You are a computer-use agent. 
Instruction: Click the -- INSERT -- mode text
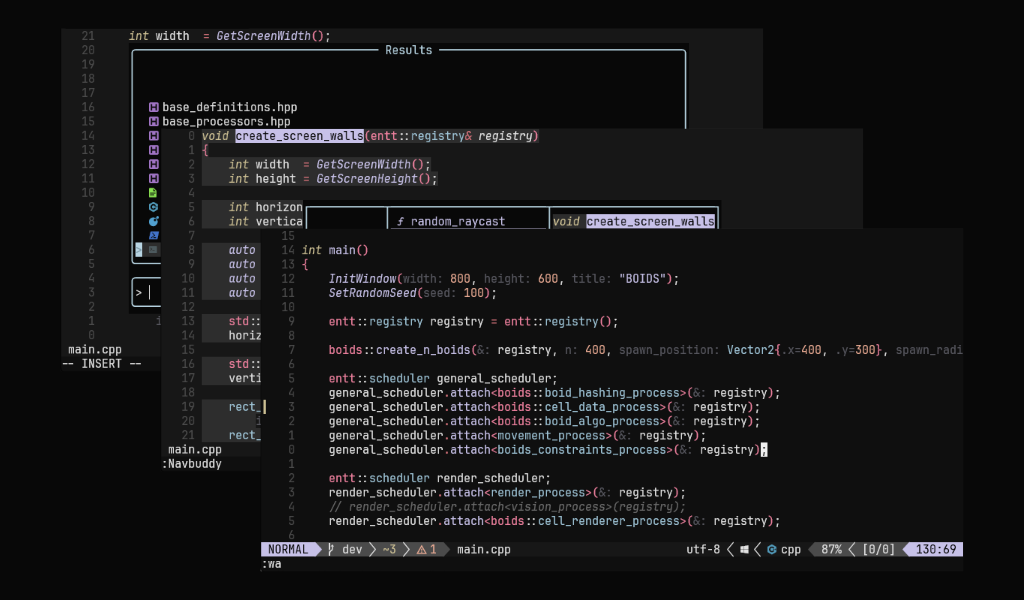tap(101, 364)
